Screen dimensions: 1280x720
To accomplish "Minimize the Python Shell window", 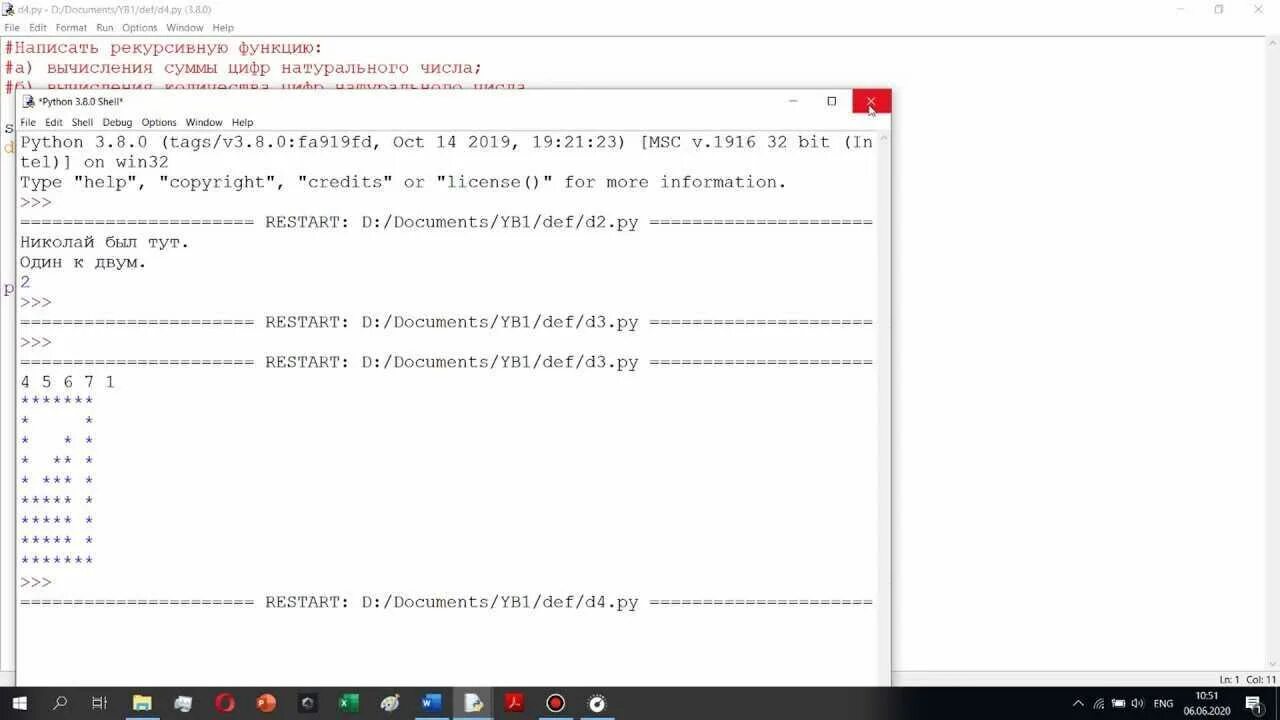I will 793,101.
